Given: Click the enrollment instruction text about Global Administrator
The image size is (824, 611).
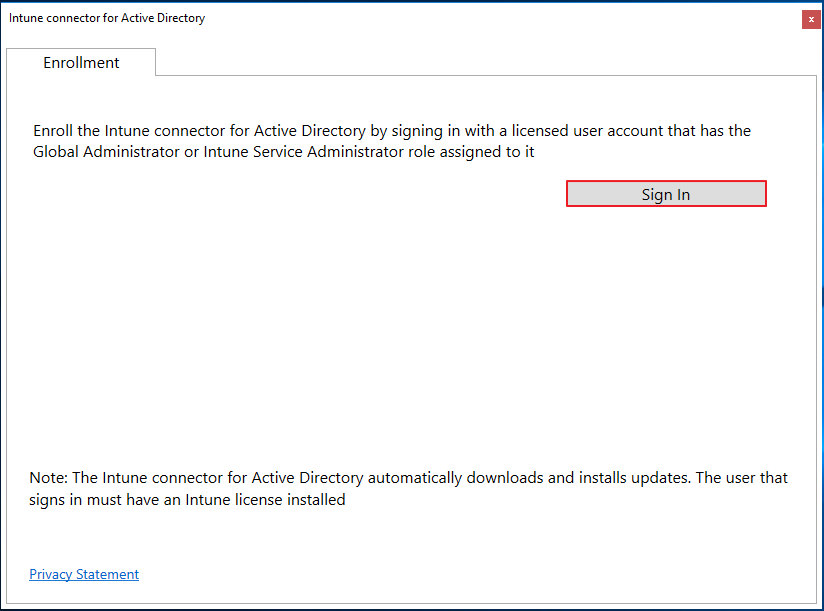Looking at the screenshot, I should point(392,141).
